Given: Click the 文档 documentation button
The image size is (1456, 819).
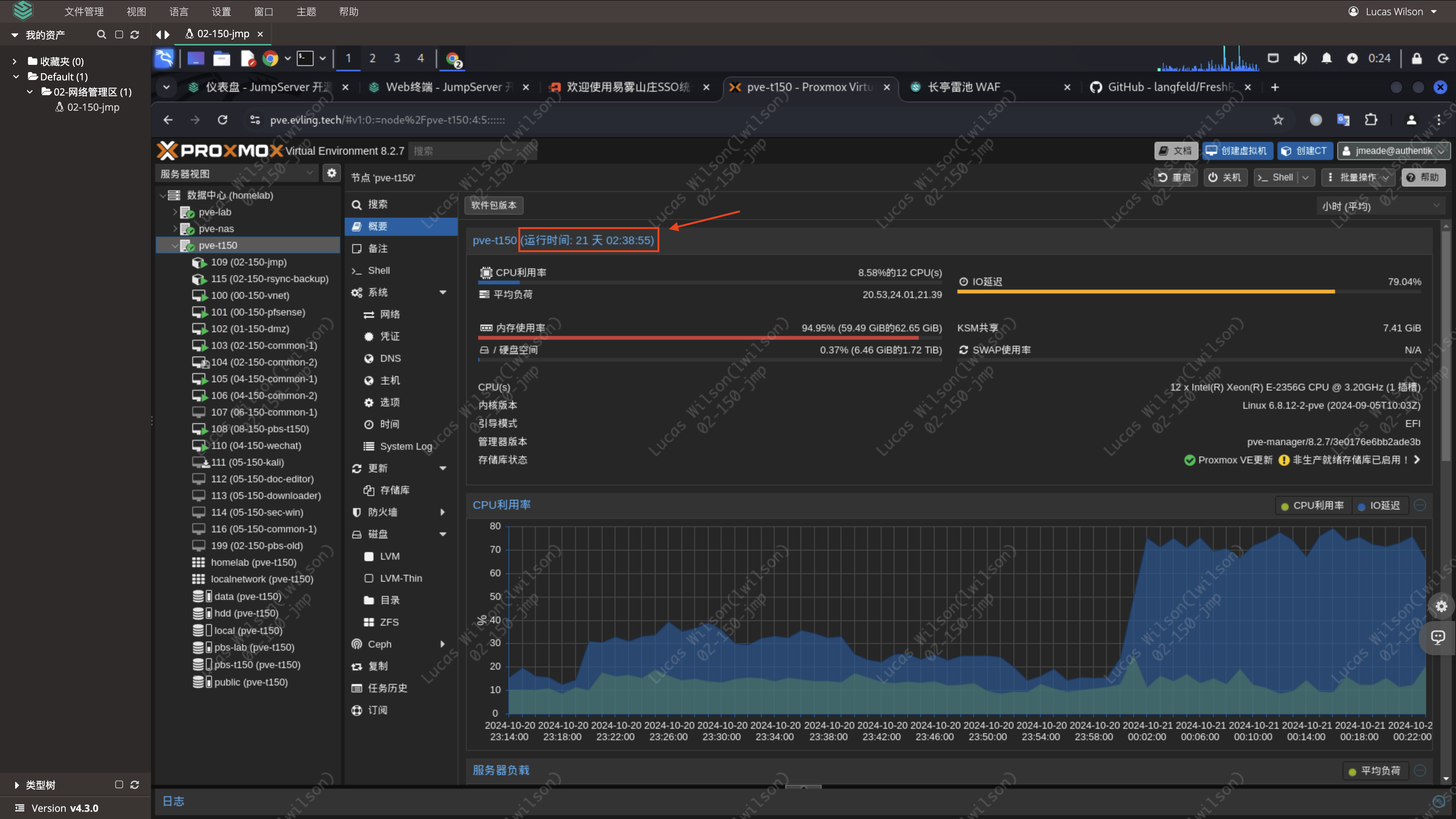Looking at the screenshot, I should point(1176,151).
